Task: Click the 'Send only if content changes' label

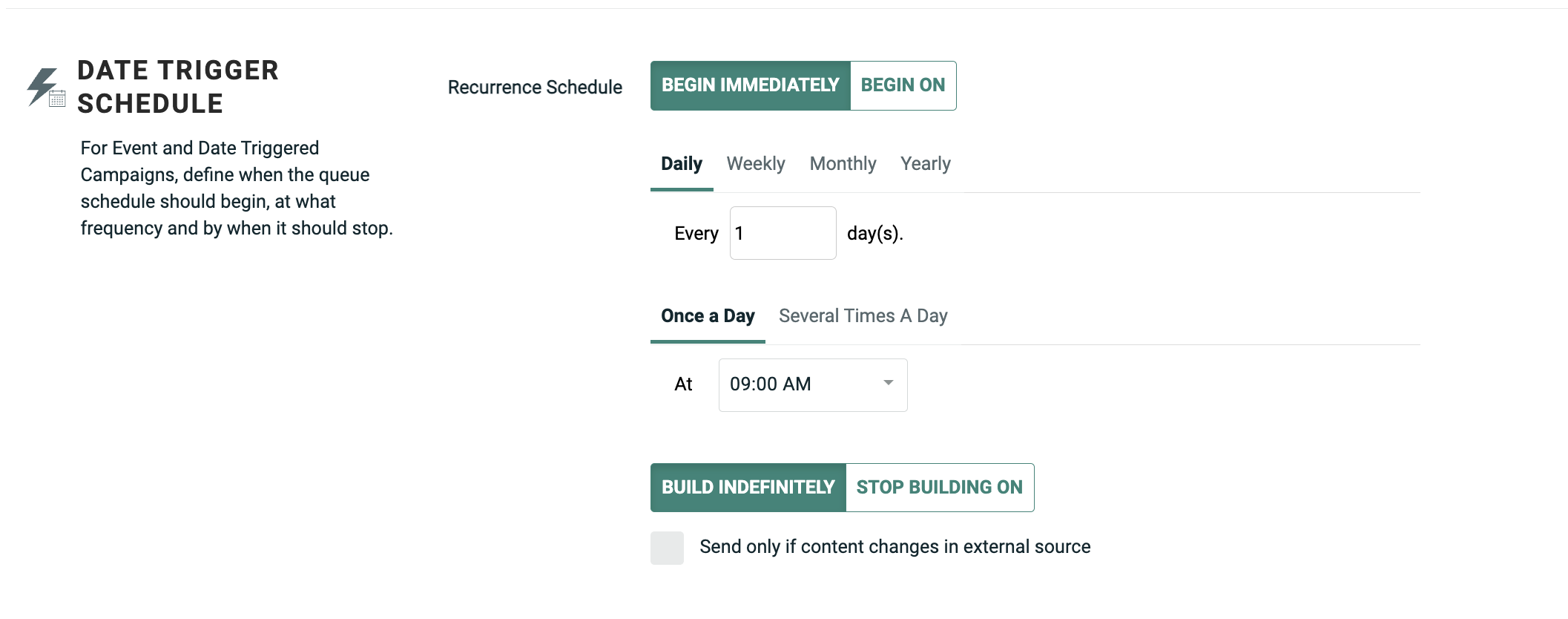Action: (895, 547)
